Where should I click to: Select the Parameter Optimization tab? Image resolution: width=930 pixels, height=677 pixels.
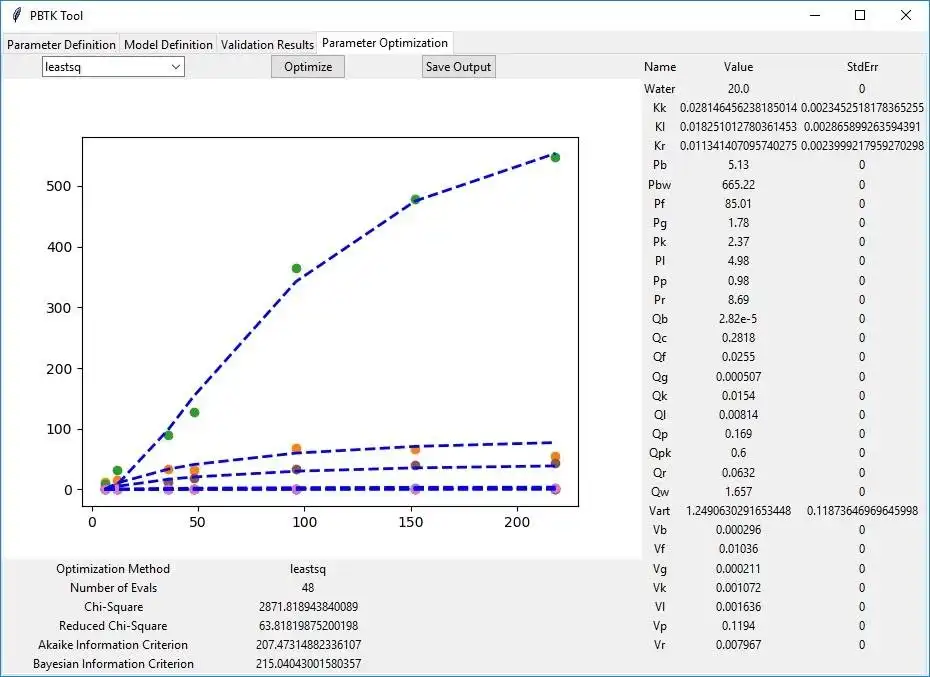385,43
